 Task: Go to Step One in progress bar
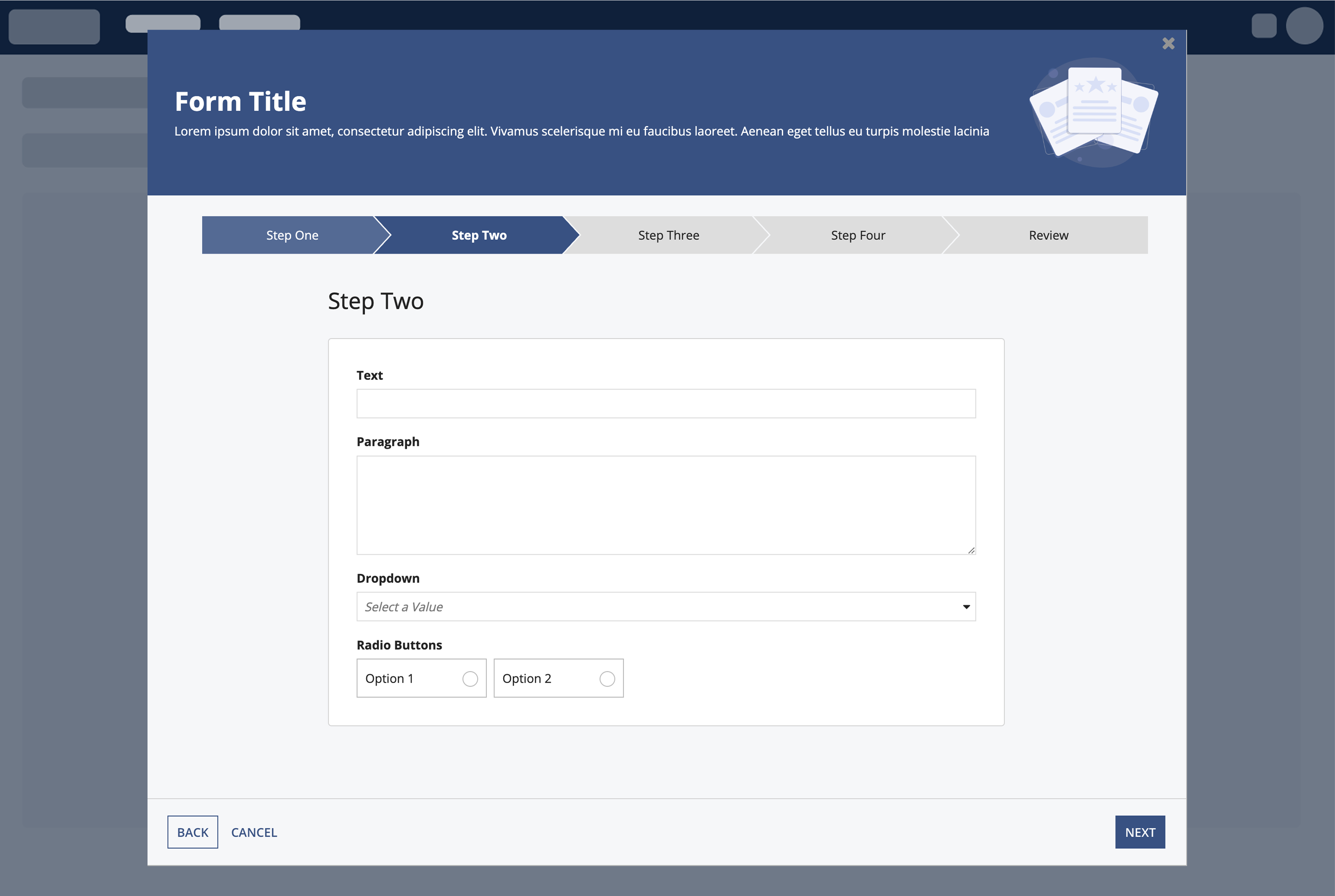point(292,235)
